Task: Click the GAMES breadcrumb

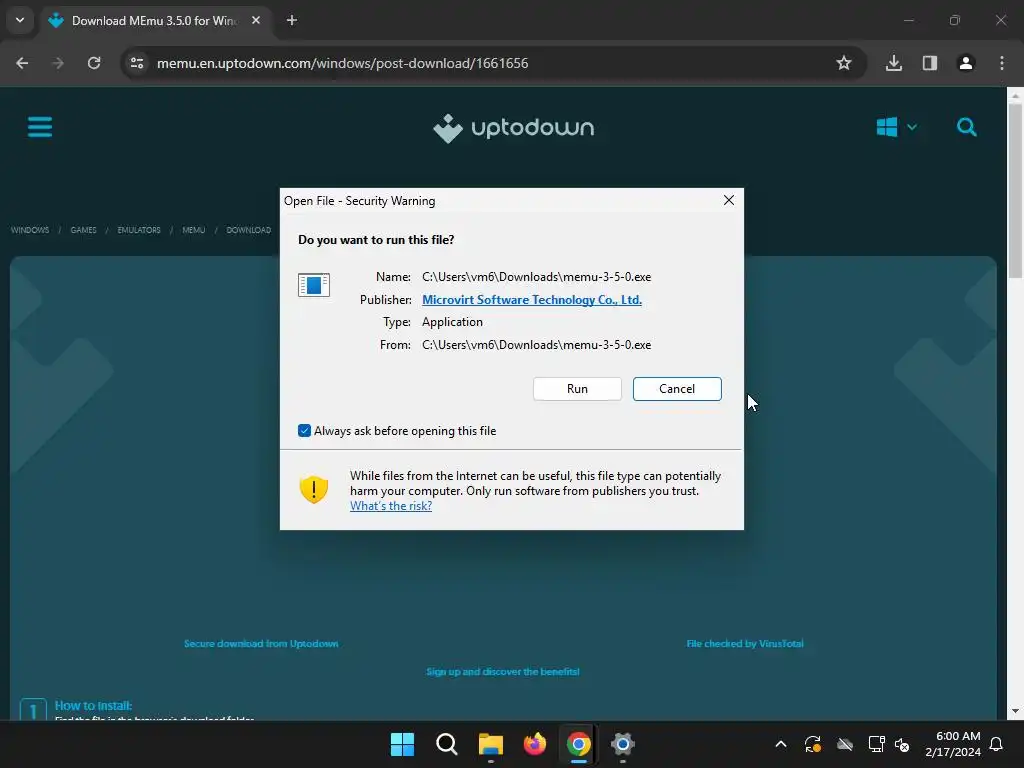Action: coord(84,230)
